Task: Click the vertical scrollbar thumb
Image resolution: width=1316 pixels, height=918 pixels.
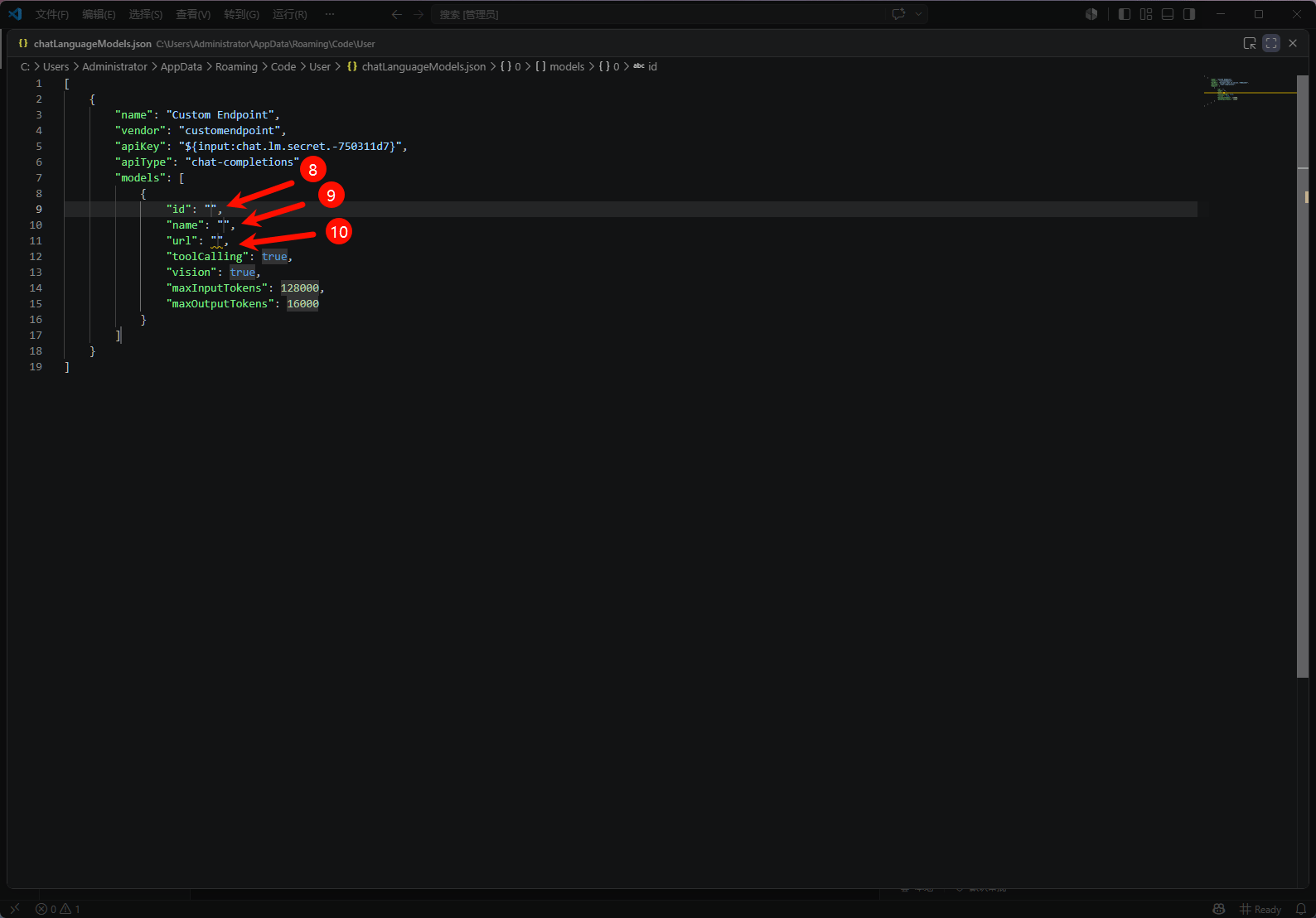Action: [x=1303, y=377]
